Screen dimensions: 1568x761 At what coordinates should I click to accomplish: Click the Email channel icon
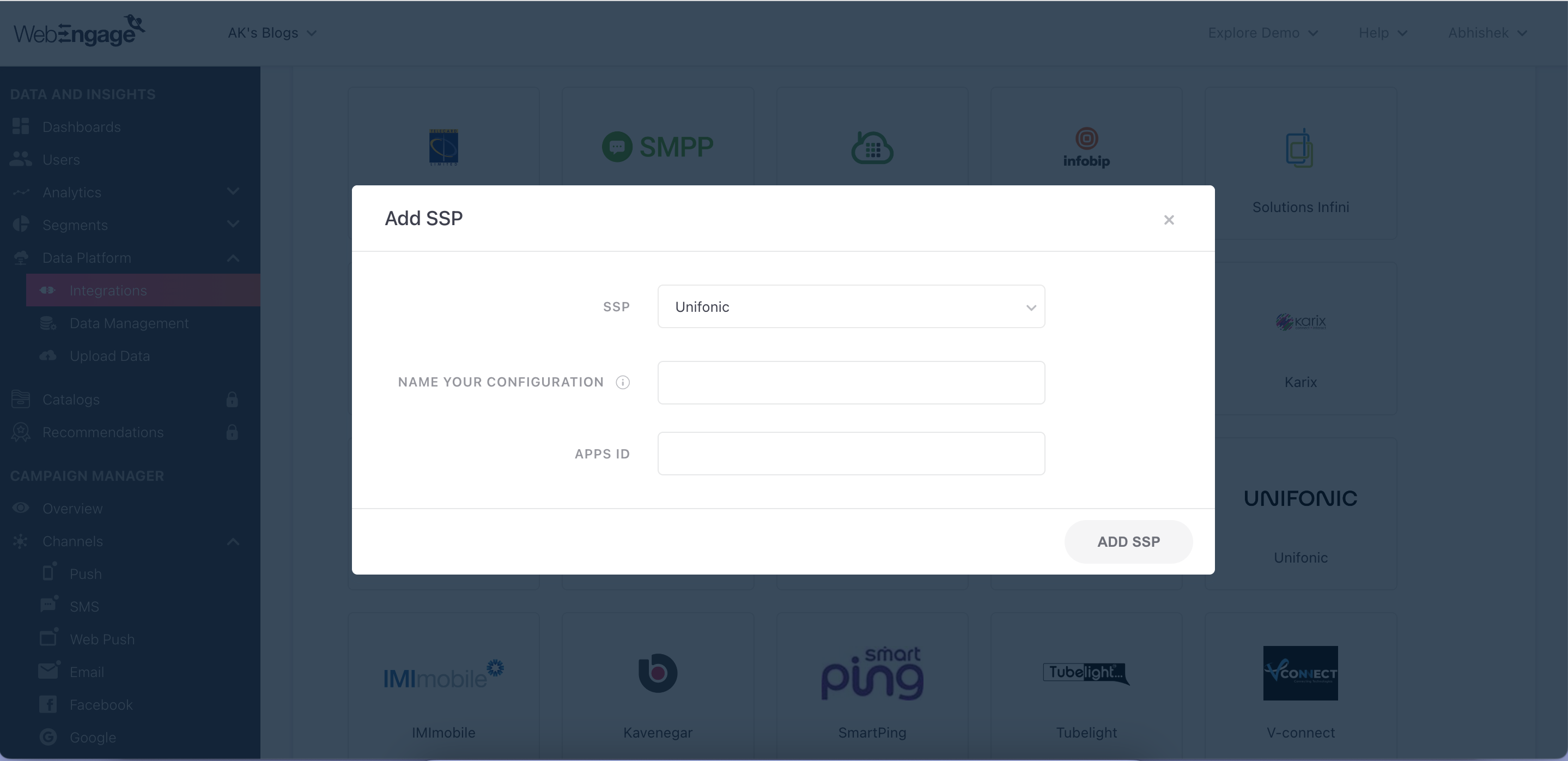point(48,671)
